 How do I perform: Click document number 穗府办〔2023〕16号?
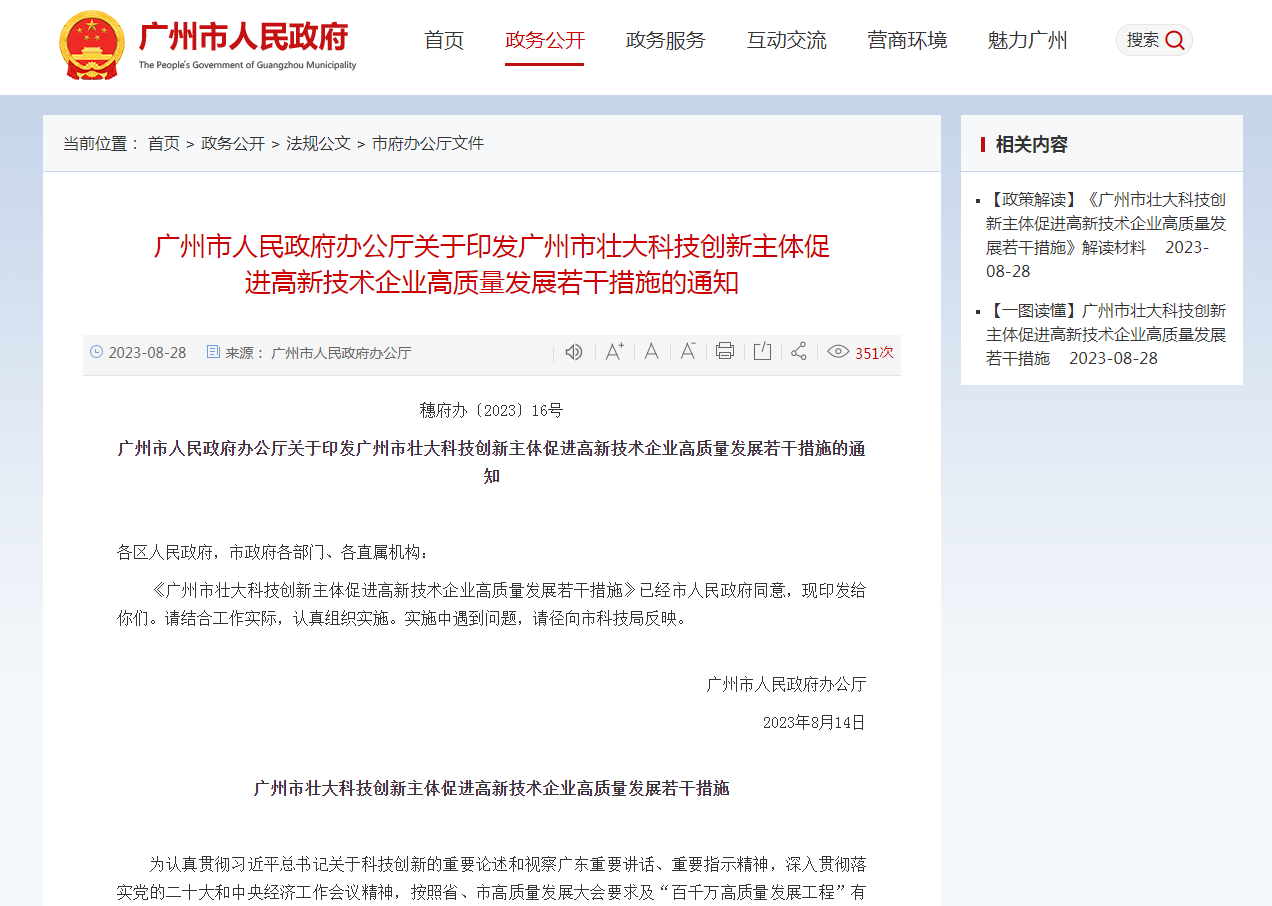(x=492, y=410)
